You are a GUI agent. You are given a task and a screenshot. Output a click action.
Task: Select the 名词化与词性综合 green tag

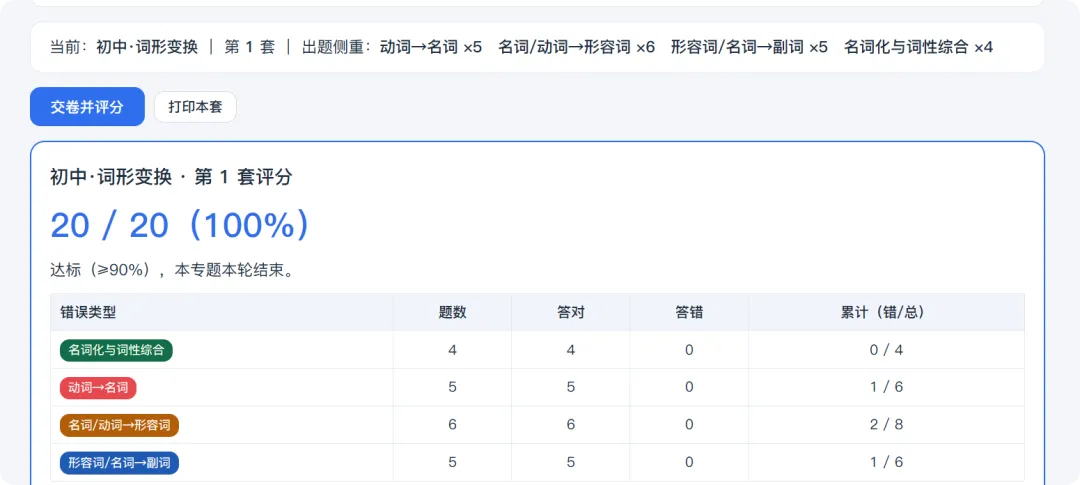(116, 350)
